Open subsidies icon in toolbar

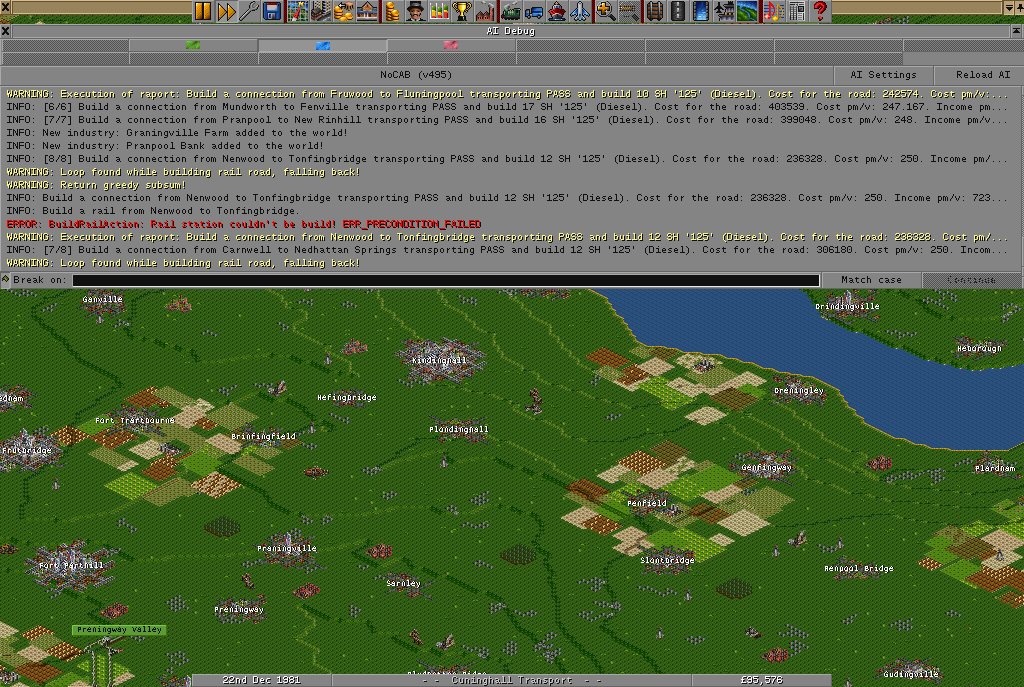pos(344,11)
